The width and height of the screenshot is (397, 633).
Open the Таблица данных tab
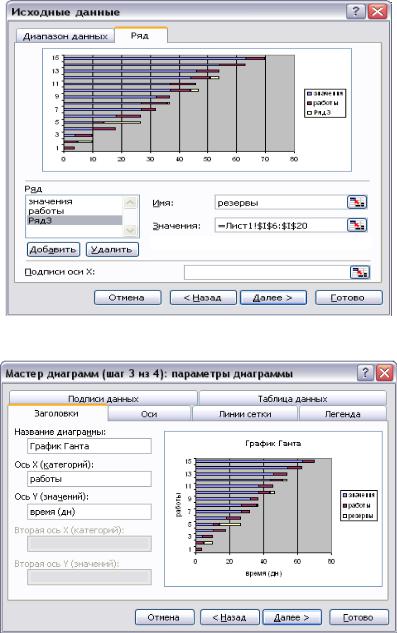click(x=292, y=398)
